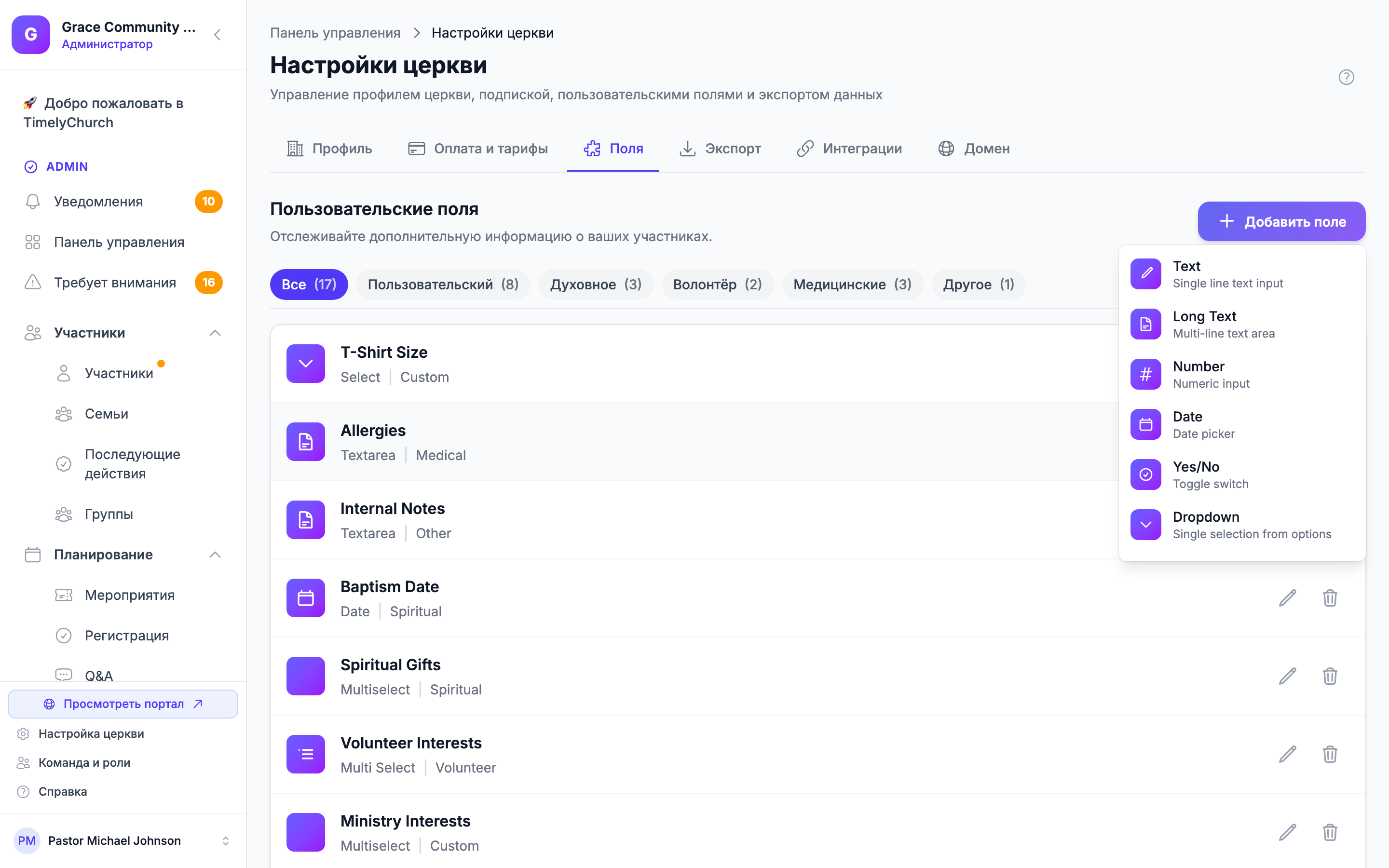Screen dimensions: 1389x868
Task: Switch to Оплата и тарифы tab
Action: pyautogui.click(x=477, y=149)
